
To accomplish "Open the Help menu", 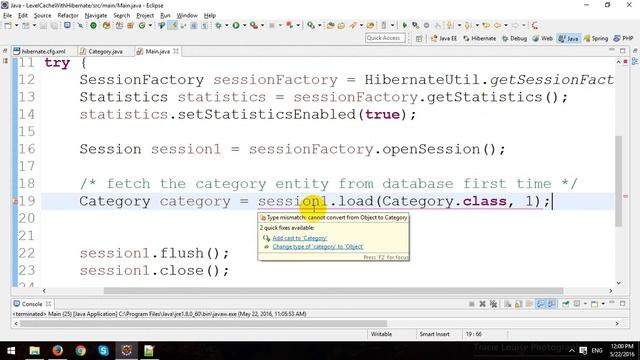I will tap(210, 16).
